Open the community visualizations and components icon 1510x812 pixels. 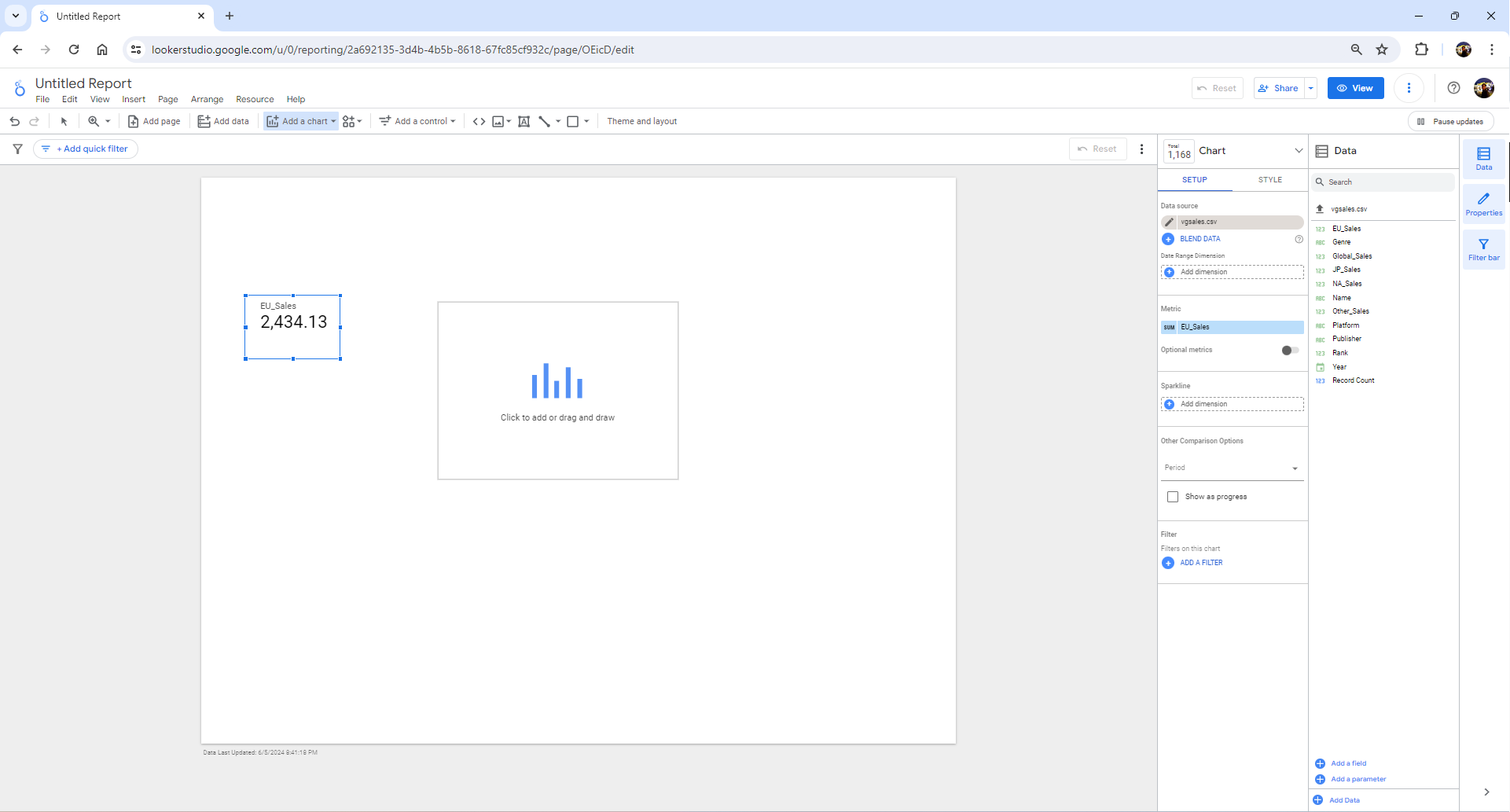351,121
